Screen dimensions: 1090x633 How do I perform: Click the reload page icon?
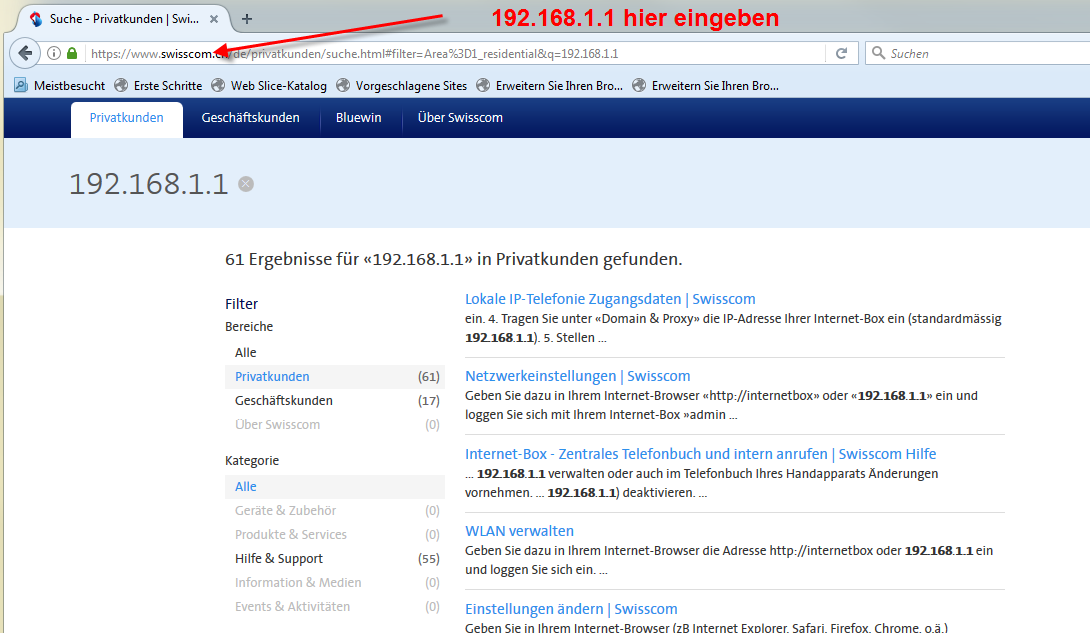[x=841, y=53]
